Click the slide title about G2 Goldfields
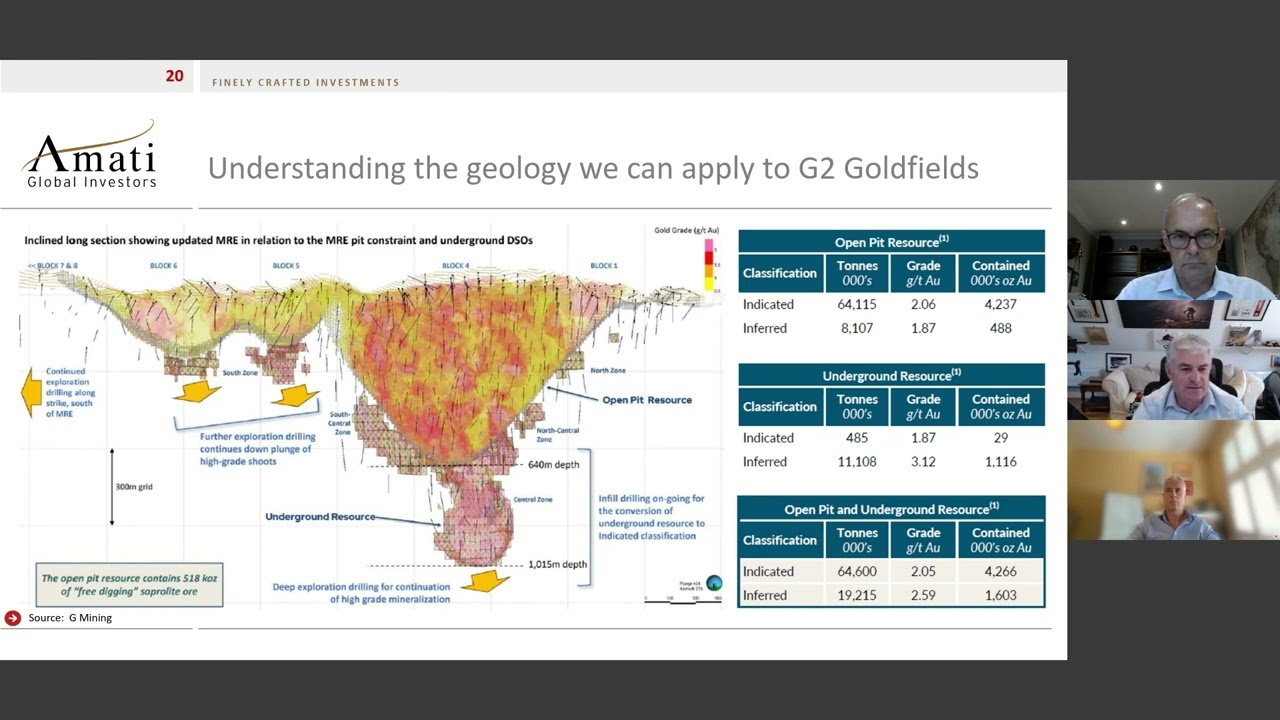Viewport: 1280px width, 720px height. click(x=593, y=168)
